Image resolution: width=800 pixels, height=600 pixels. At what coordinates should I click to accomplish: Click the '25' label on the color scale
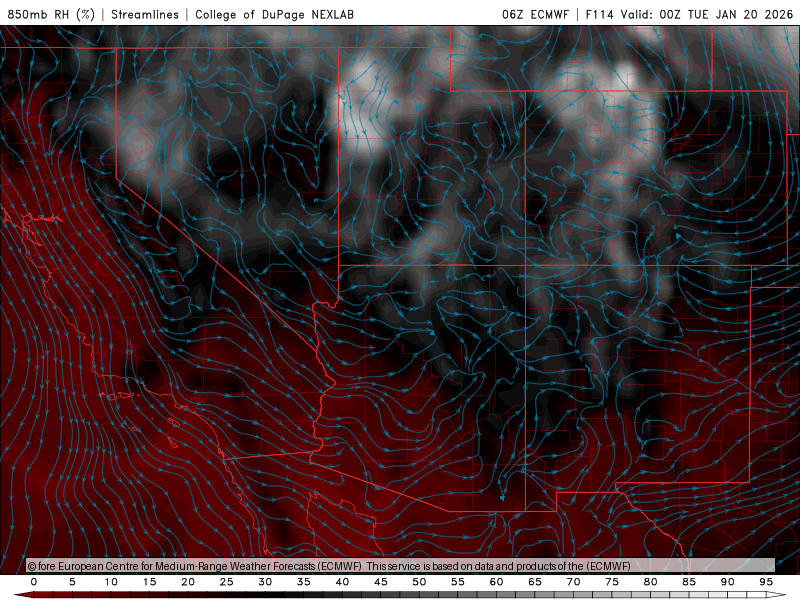(227, 582)
